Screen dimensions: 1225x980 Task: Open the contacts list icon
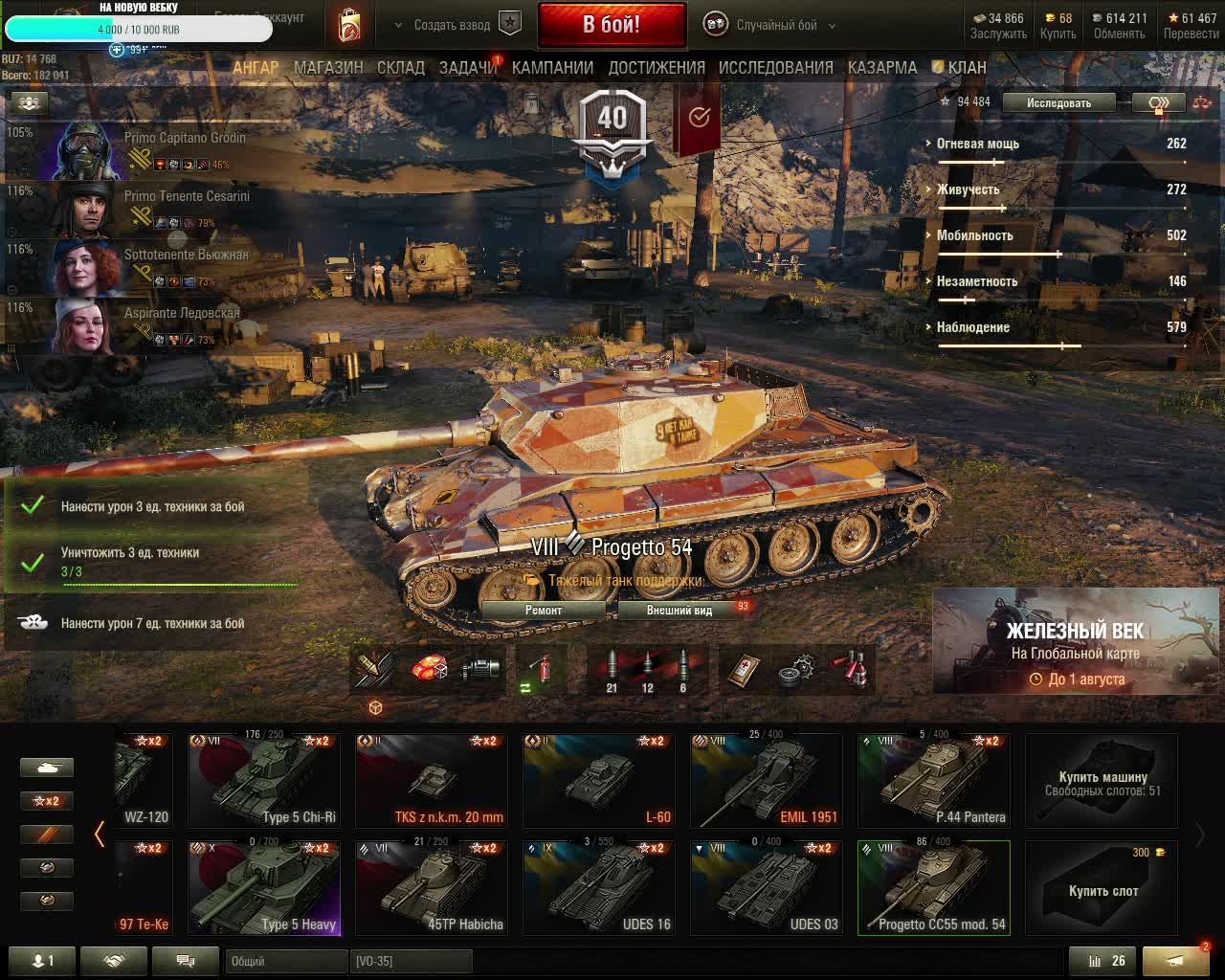click(x=42, y=961)
